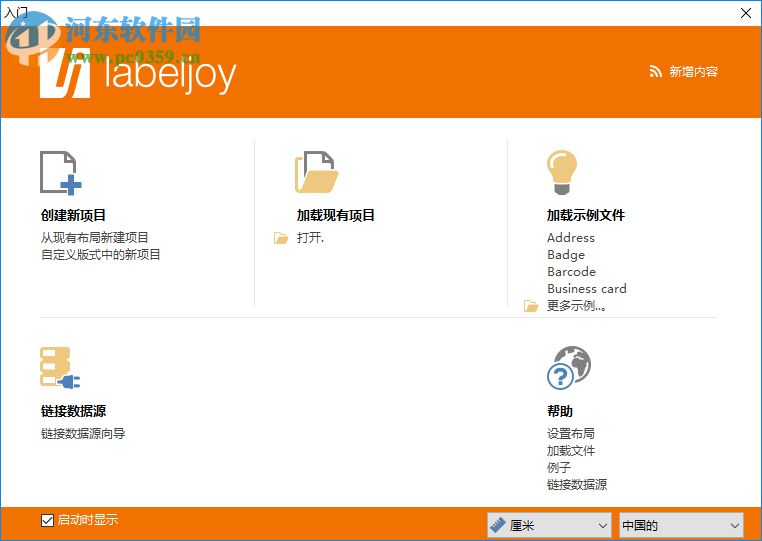The width and height of the screenshot is (762, 541).
Task: Click 自定义版式中的新项目 link
Action: coord(101,255)
